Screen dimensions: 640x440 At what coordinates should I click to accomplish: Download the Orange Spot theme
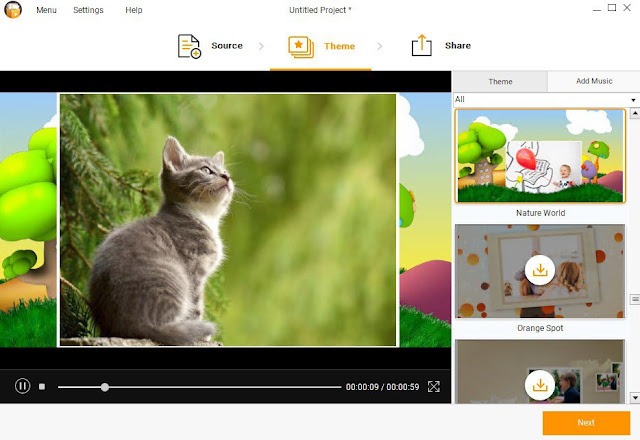[x=540, y=270]
